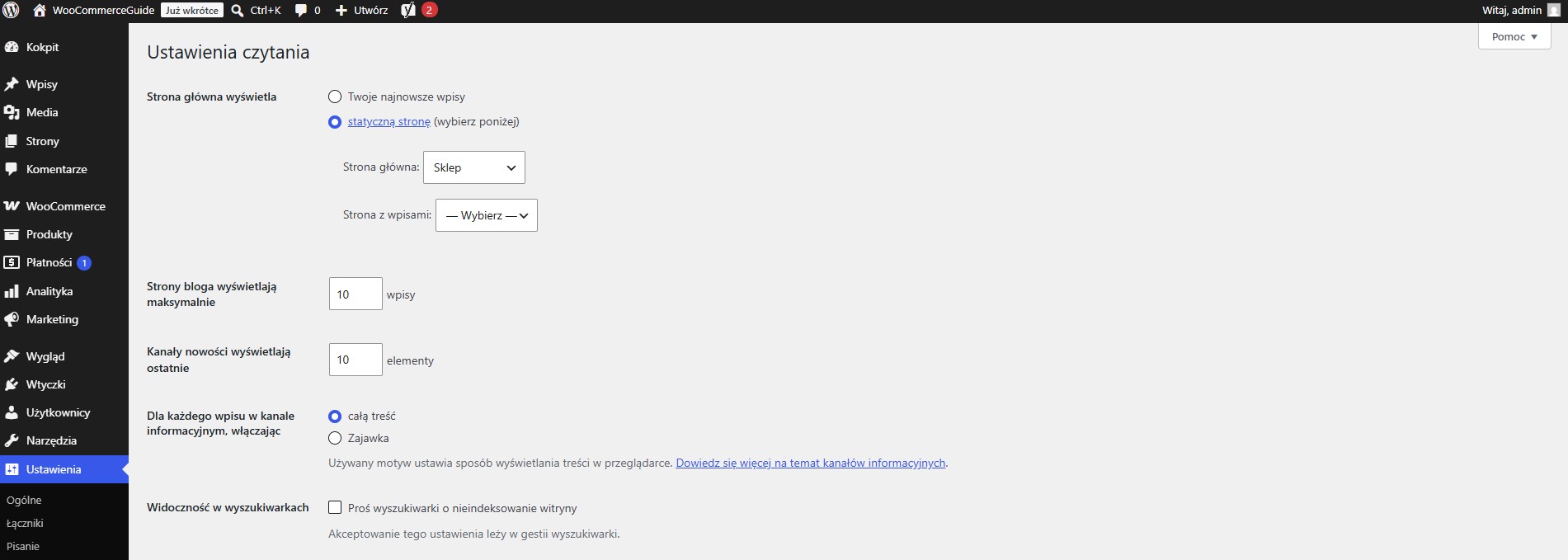Image resolution: width=1568 pixels, height=560 pixels.
Task: Click the Ustawienia czytania heading
Action: (228, 52)
